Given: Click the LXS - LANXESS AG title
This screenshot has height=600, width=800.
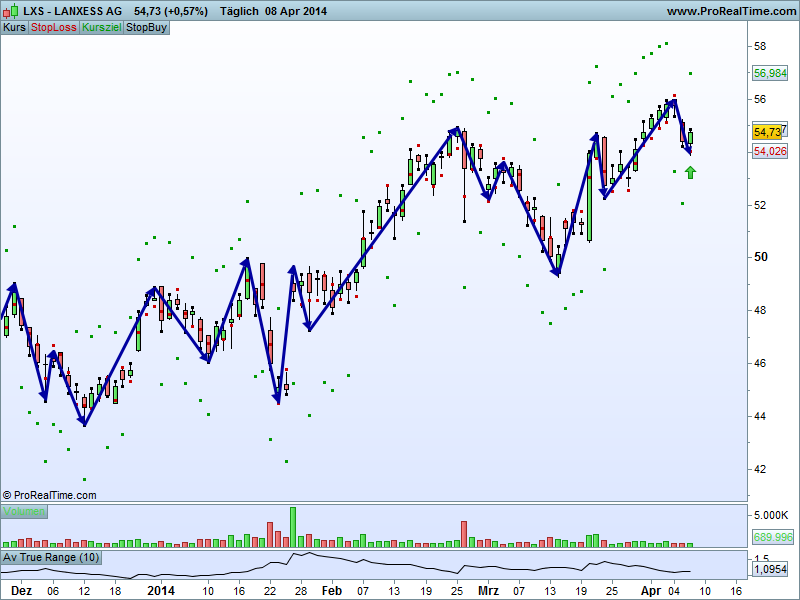Looking at the screenshot, I should point(72,11).
